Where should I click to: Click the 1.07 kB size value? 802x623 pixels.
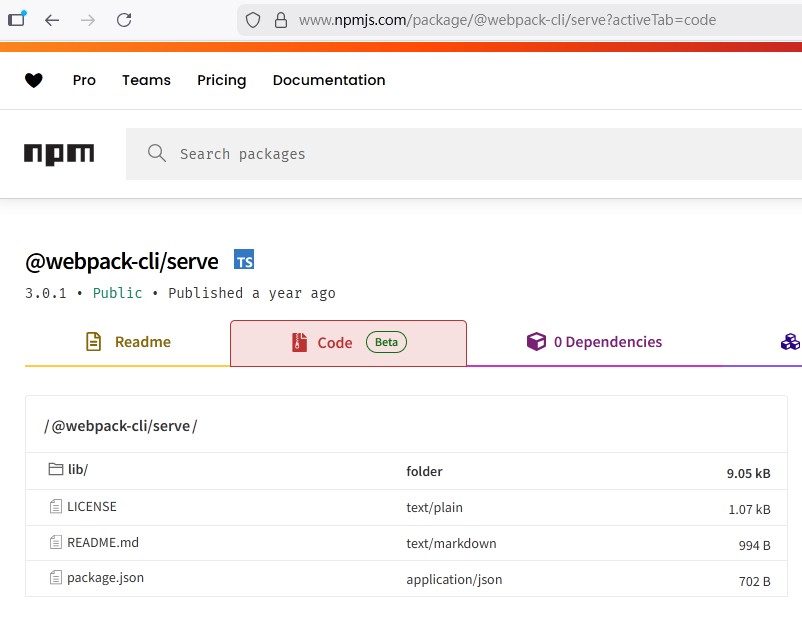pos(749,509)
